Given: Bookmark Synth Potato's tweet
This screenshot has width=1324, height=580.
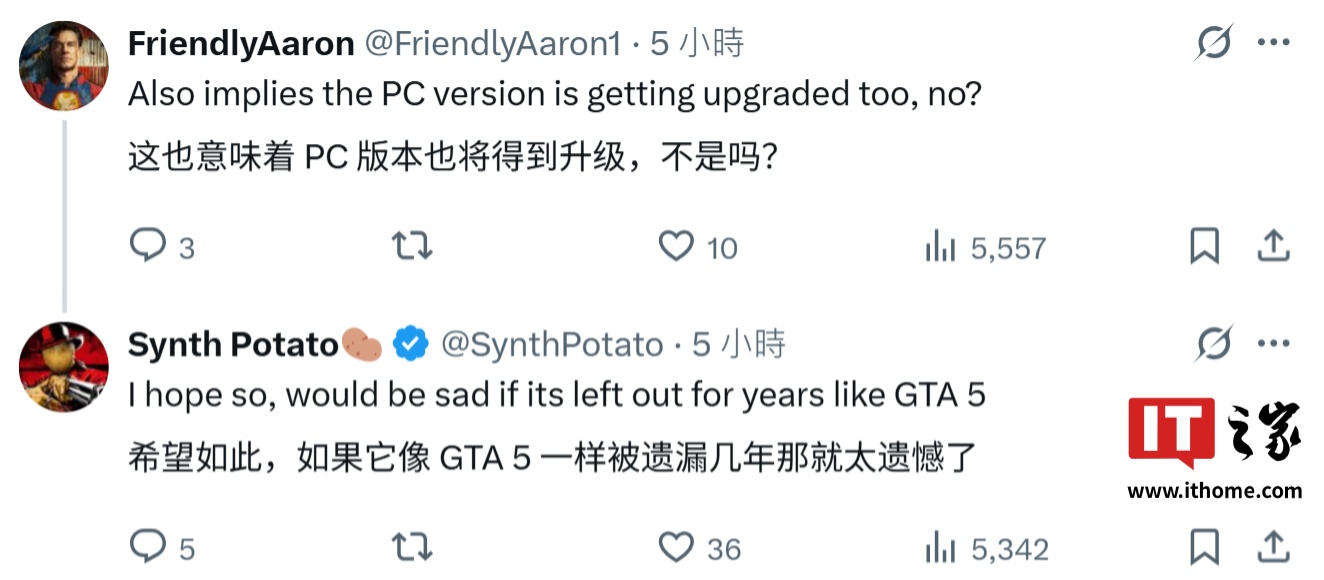Looking at the screenshot, I should click(1205, 547).
